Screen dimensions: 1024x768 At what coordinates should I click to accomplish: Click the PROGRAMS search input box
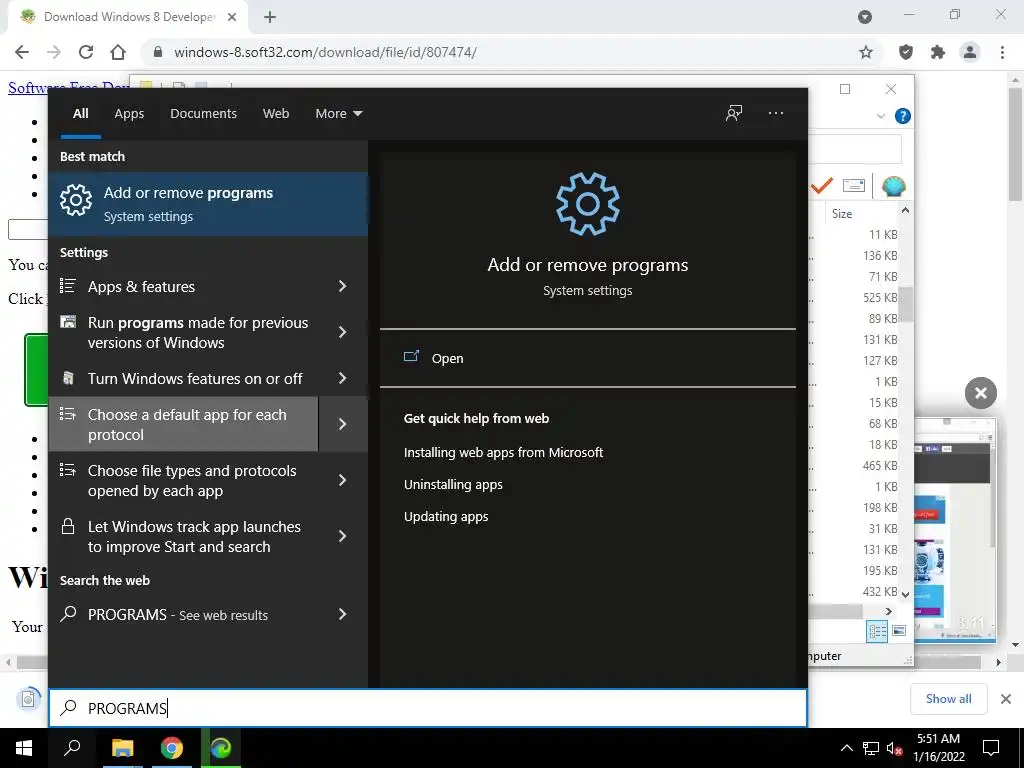[428, 708]
